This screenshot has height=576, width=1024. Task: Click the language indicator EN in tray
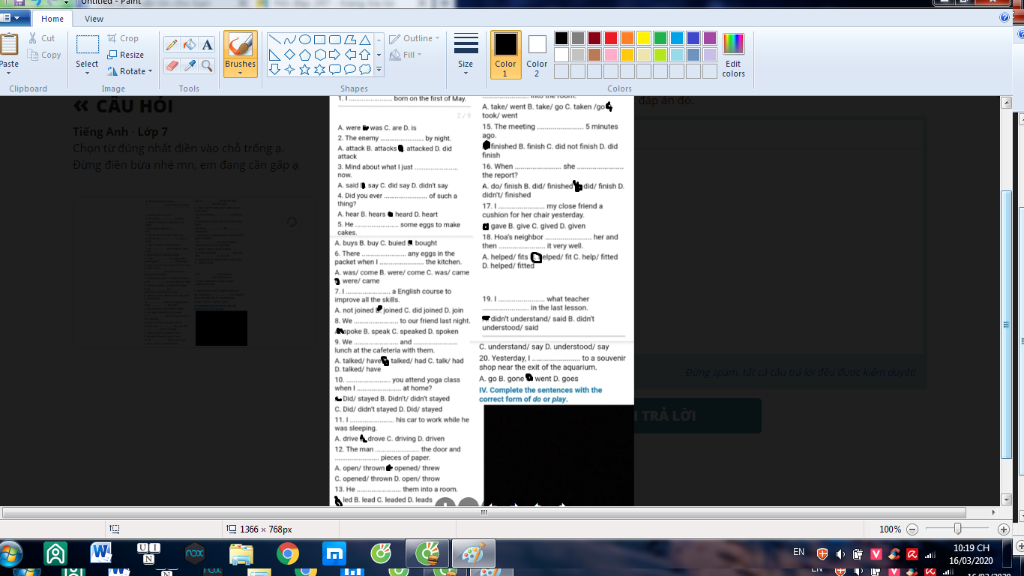(799, 552)
